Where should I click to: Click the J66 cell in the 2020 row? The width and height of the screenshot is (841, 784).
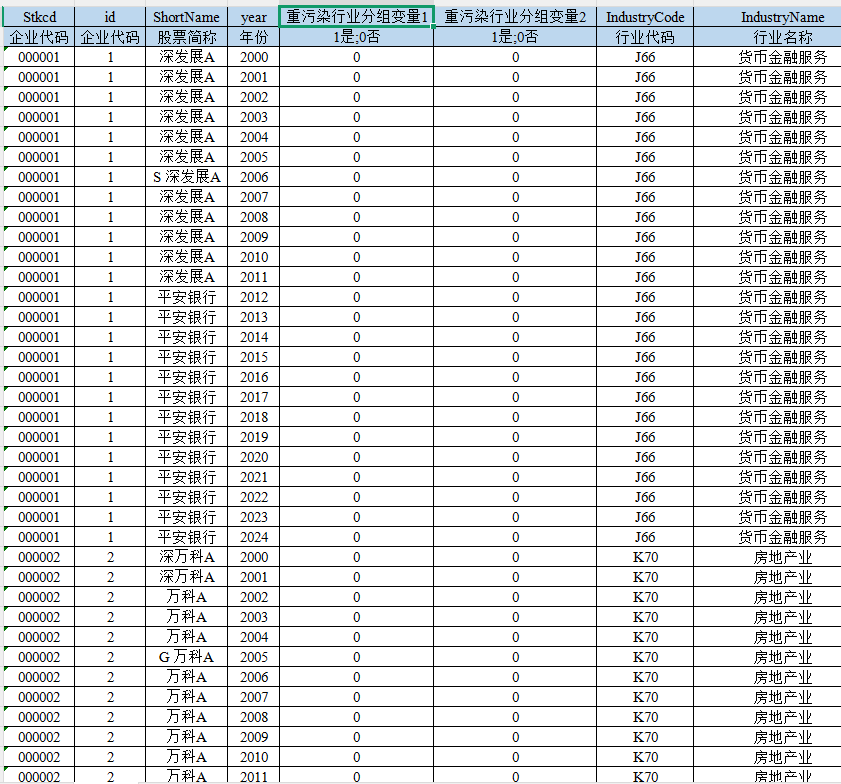tap(645, 457)
